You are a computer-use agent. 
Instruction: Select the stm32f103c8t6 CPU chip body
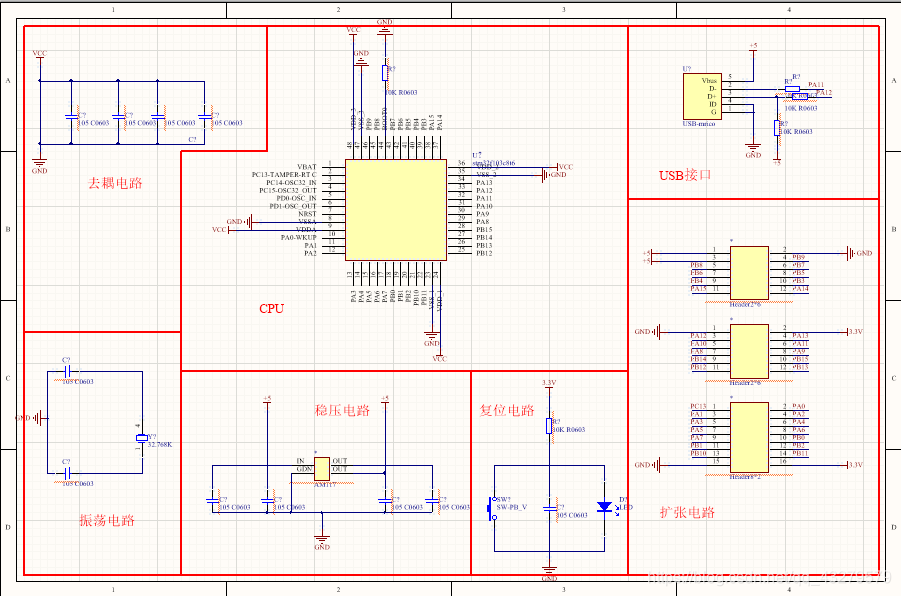point(396,210)
